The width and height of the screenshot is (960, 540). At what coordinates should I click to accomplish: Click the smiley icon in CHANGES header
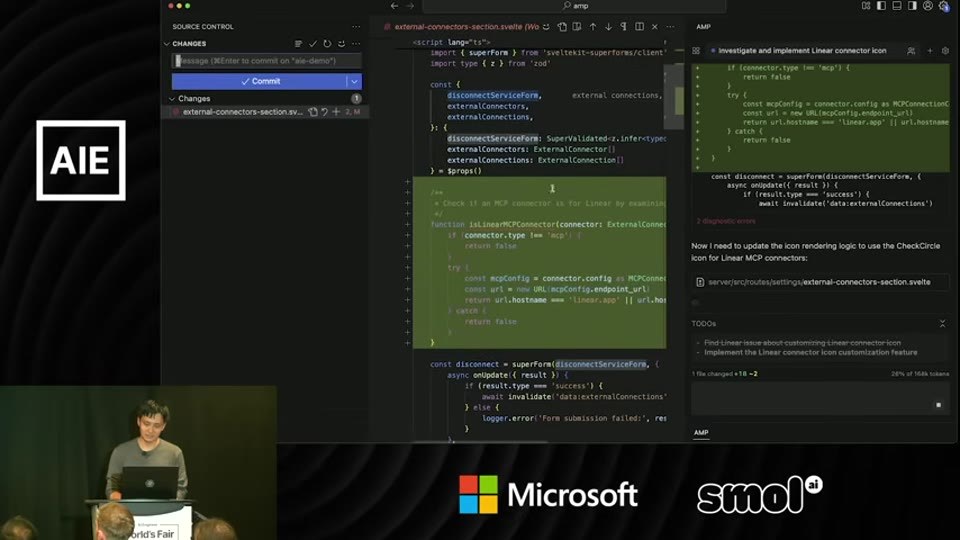click(x=342, y=43)
